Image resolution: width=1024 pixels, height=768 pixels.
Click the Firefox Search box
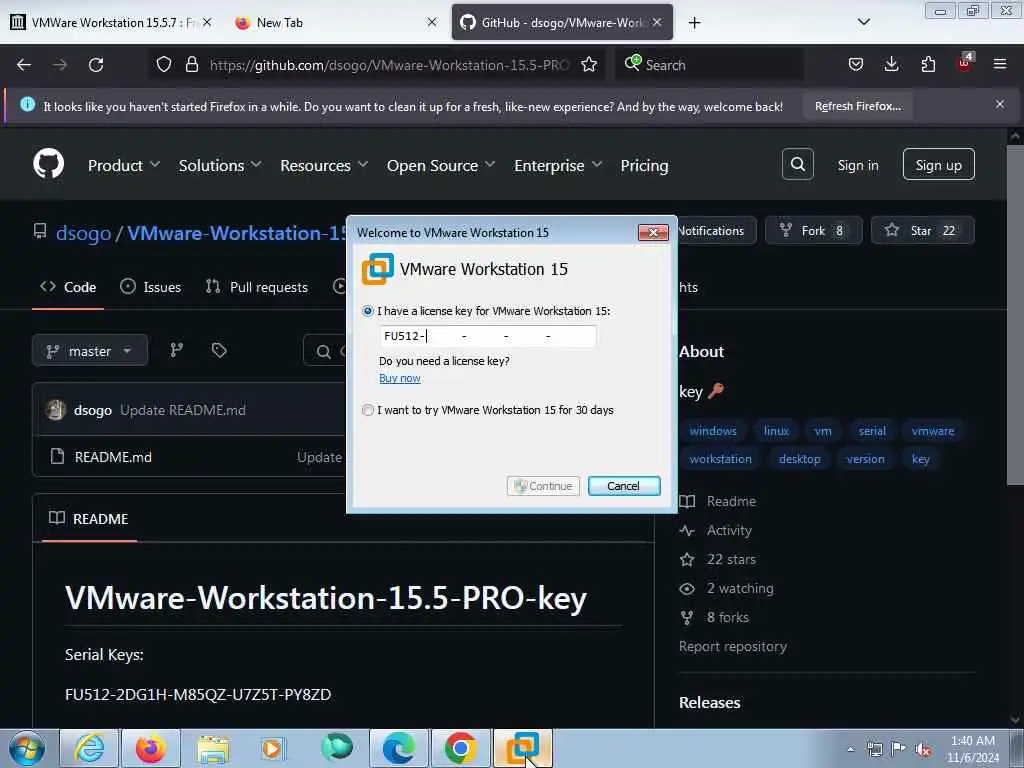(710, 65)
